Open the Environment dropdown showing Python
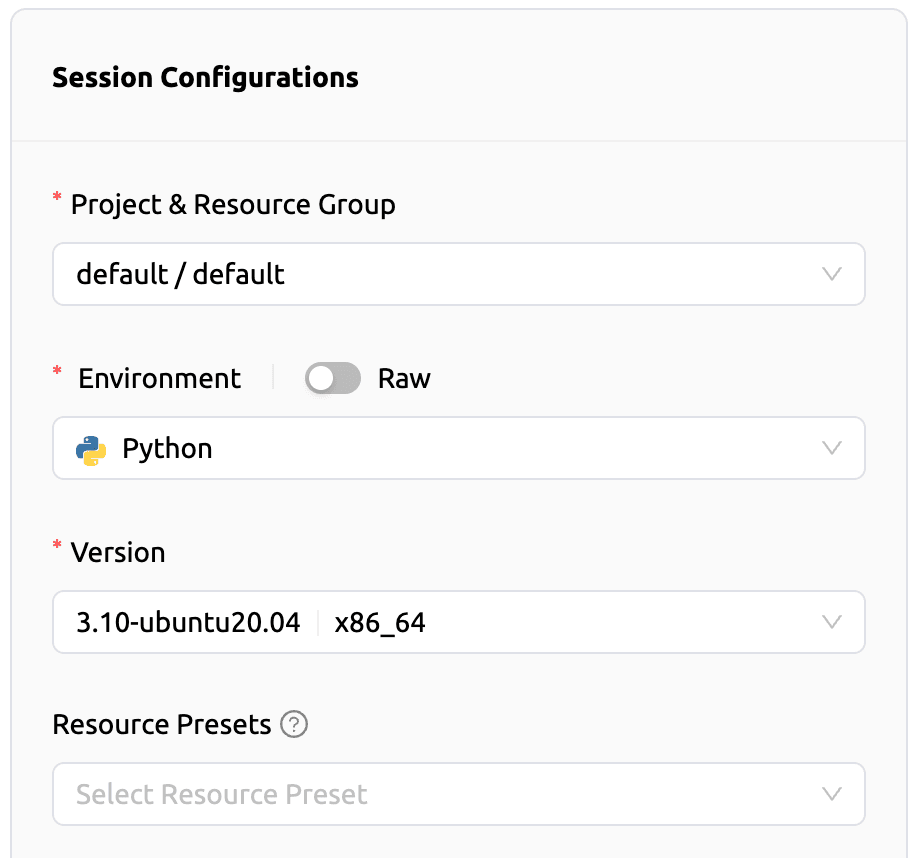The image size is (916, 858). [x=458, y=448]
